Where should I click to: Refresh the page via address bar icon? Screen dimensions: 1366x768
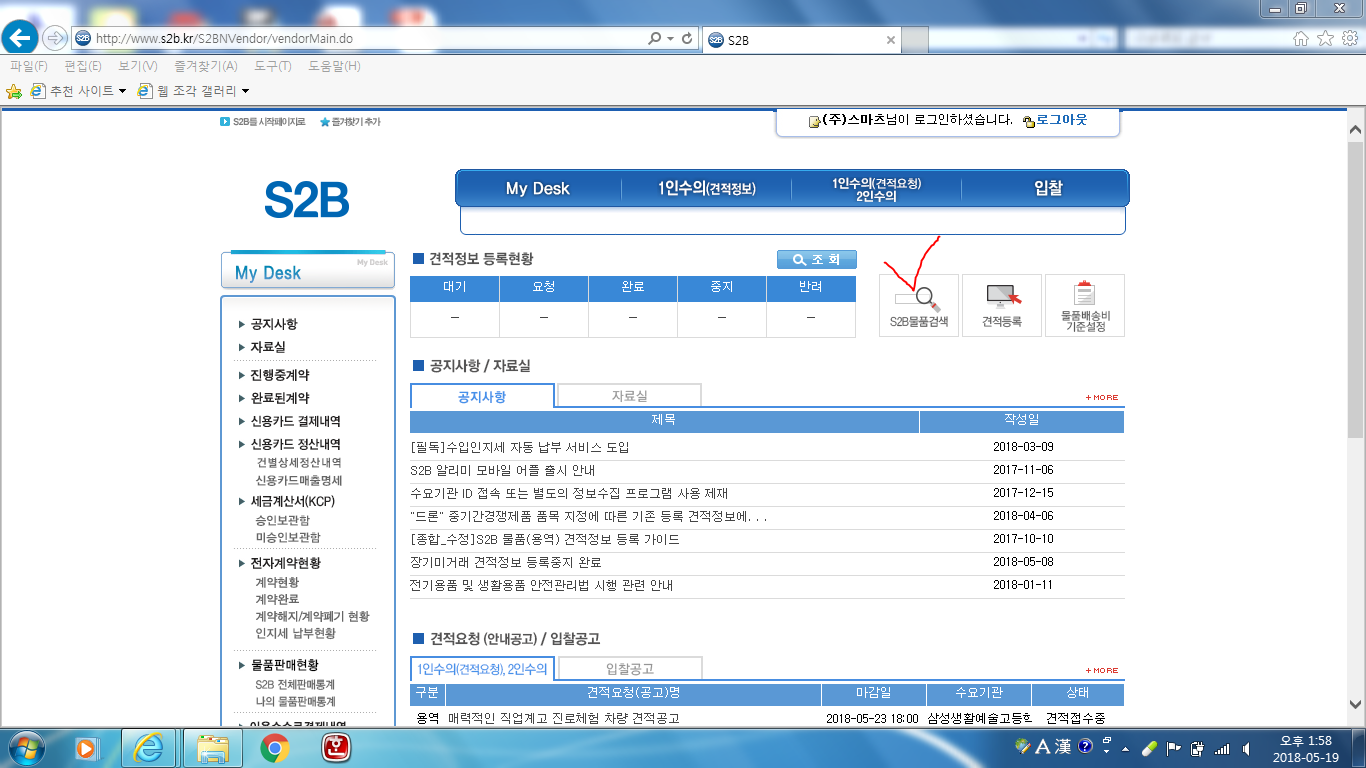(x=687, y=39)
